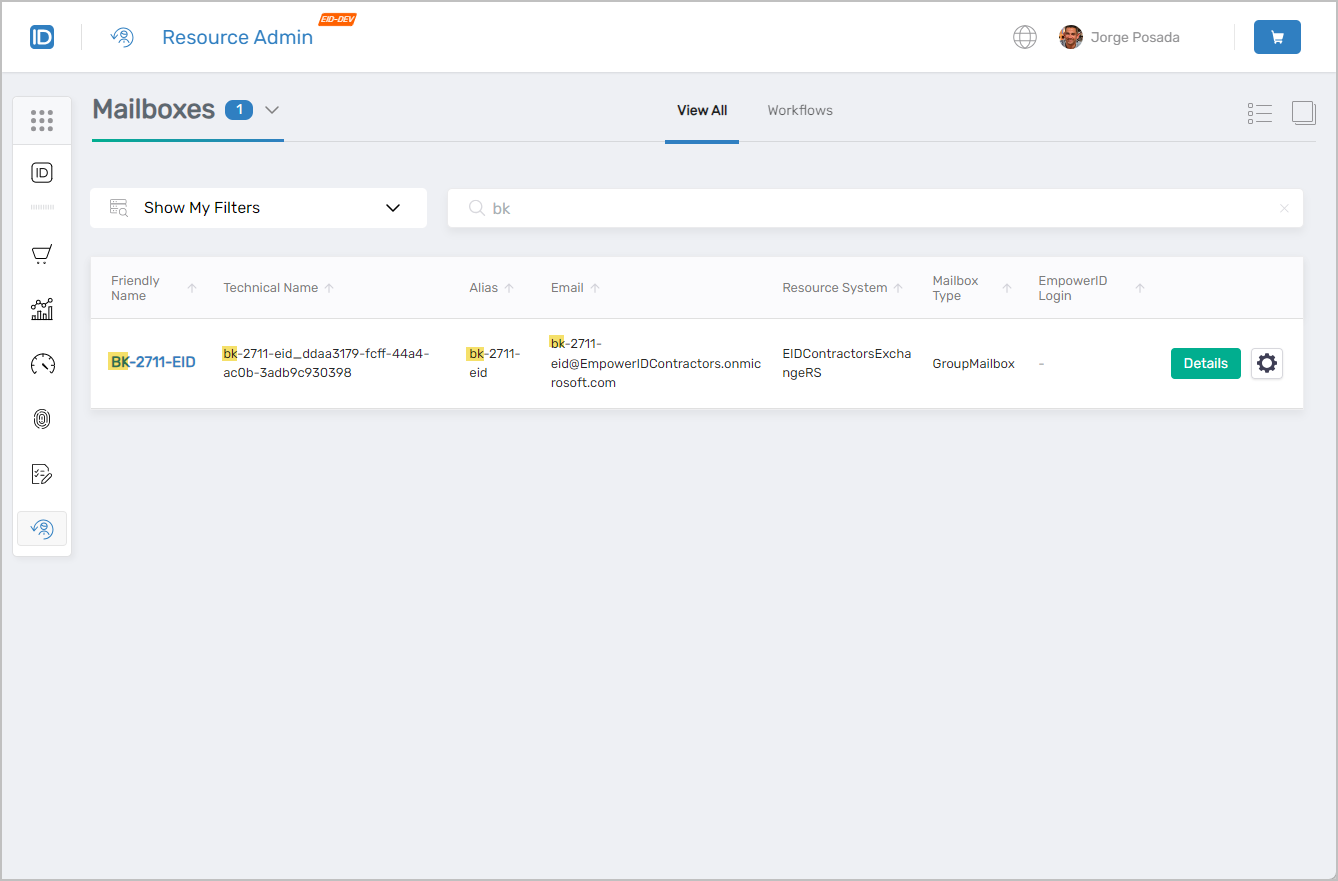This screenshot has width=1338, height=881.
Task: Open the BK-2711-EID mailbox link
Action: tap(152, 362)
